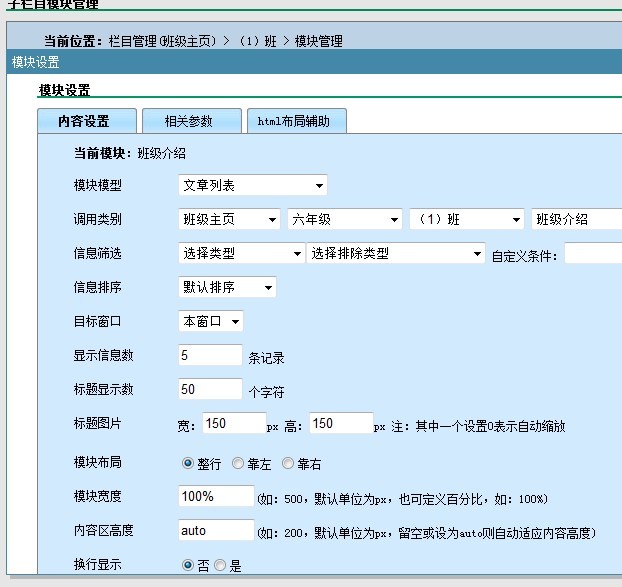Select the 靠左 layout radio button
Viewport: 622px width, 587px height.
237,463
